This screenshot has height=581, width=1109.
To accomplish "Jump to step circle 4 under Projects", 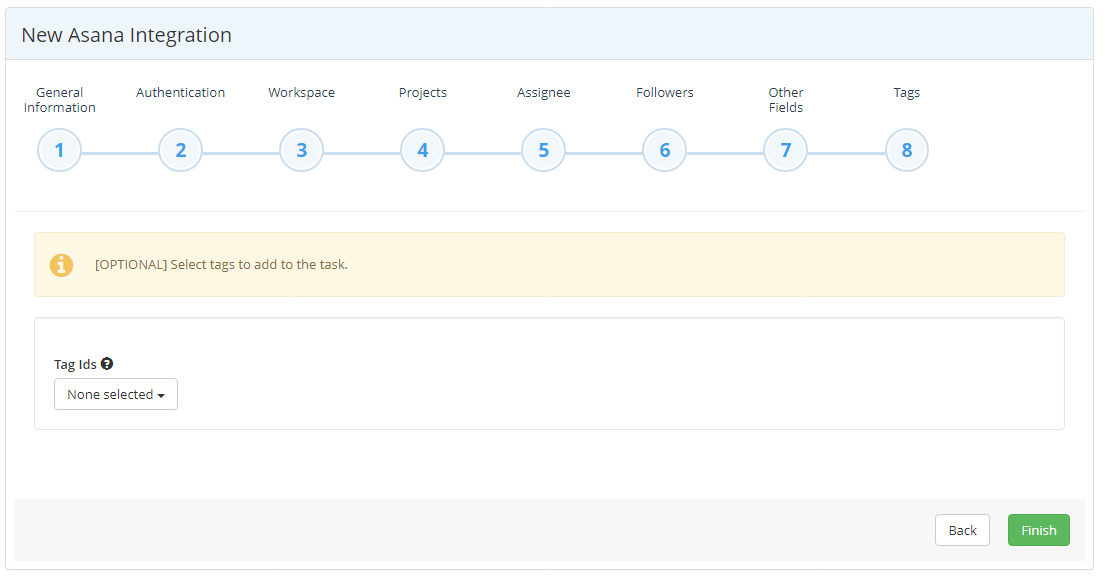I will pos(422,149).
